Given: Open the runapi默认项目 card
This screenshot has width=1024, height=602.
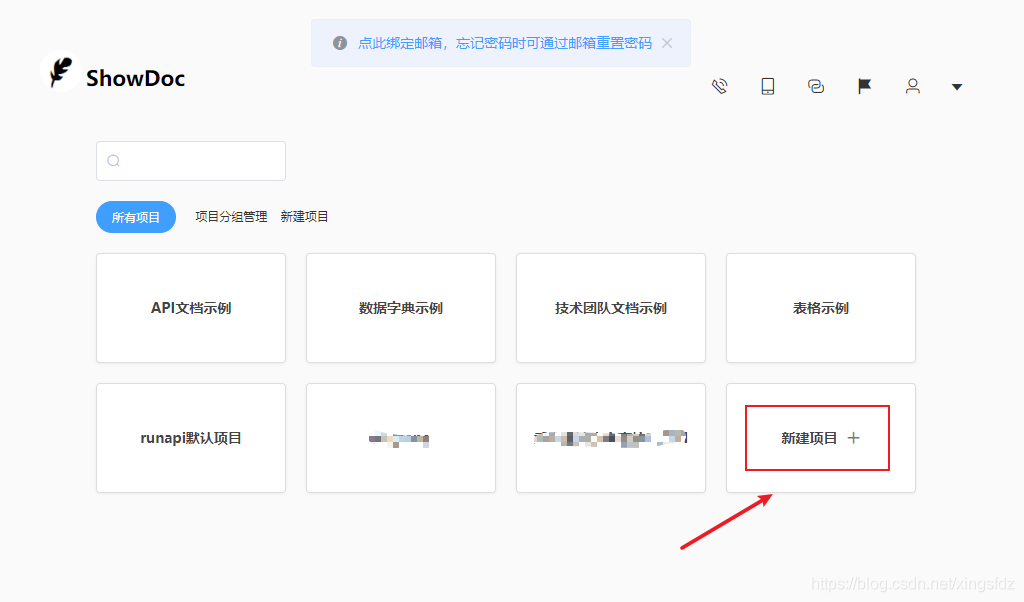Looking at the screenshot, I should (191, 438).
